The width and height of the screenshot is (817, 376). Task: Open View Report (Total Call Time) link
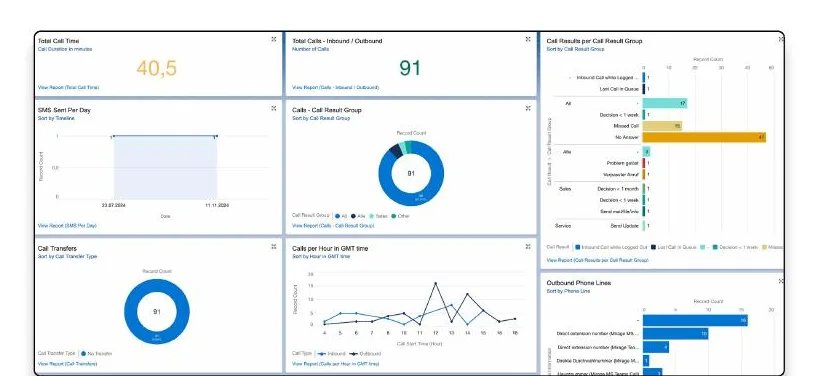click(x=68, y=87)
